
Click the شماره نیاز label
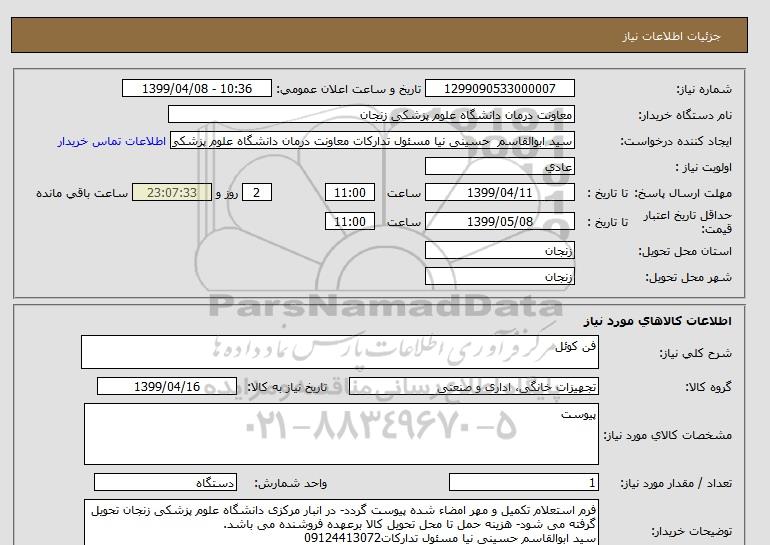704,89
